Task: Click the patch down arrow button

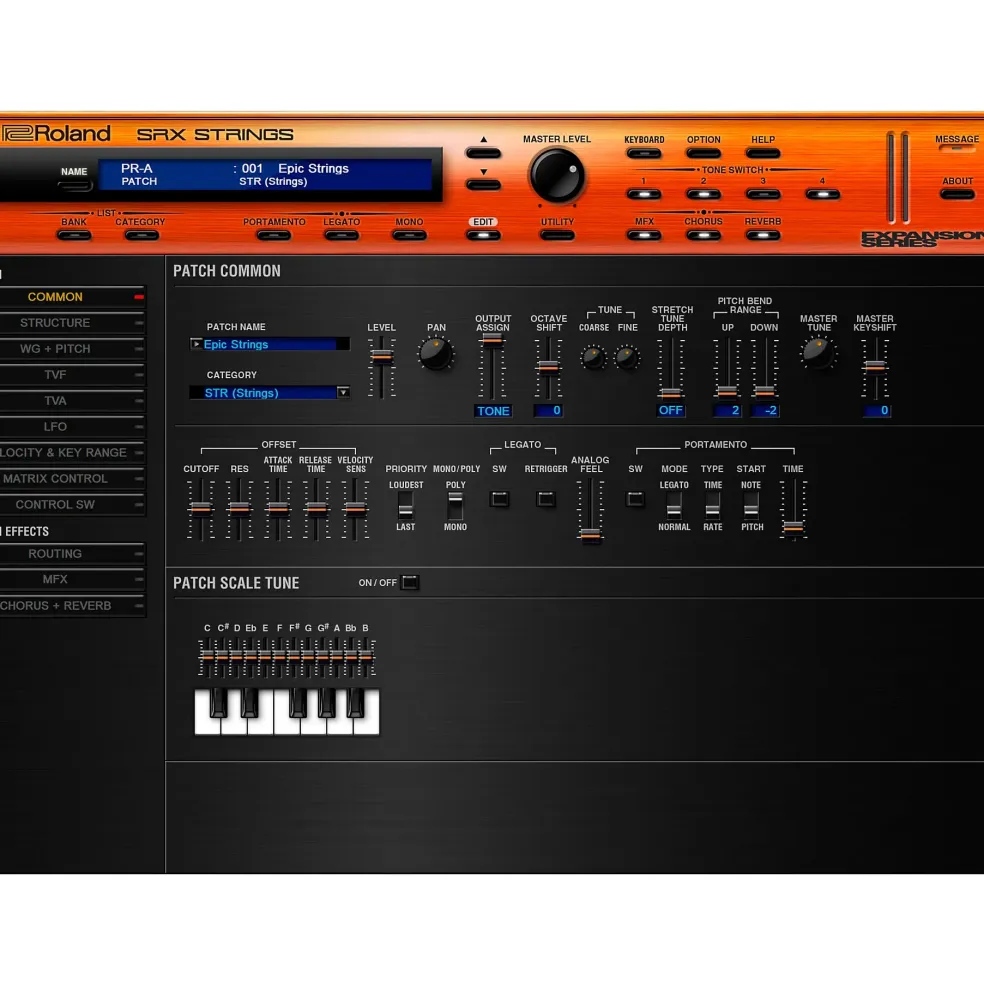Action: tap(483, 185)
